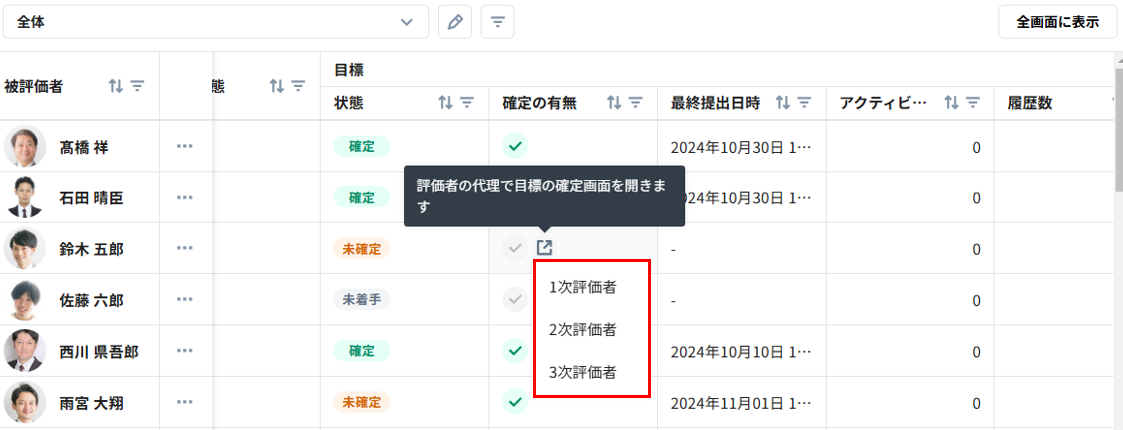Viewport: 1123px width, 430px height.
Task: Open the filter icon button next to the pencil
Action: pyautogui.click(x=497, y=22)
